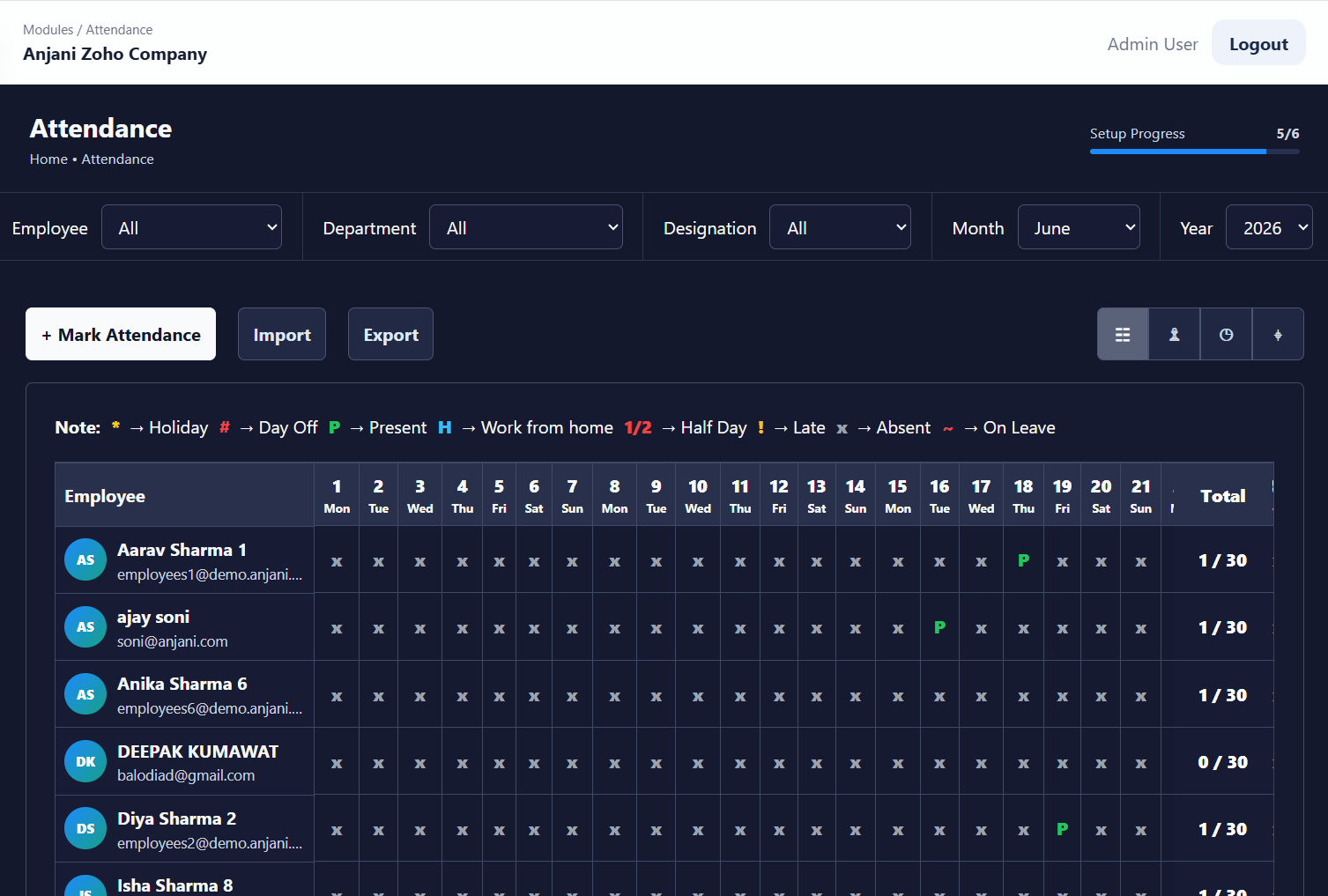
Task: Open the Month dropdown showing June
Action: 1079,227
